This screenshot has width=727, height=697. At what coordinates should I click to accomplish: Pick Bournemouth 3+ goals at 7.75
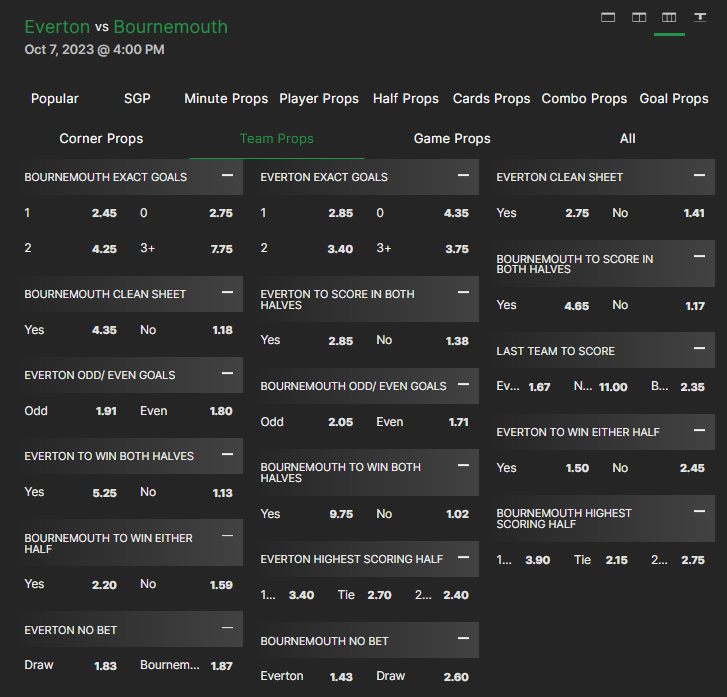[186, 249]
